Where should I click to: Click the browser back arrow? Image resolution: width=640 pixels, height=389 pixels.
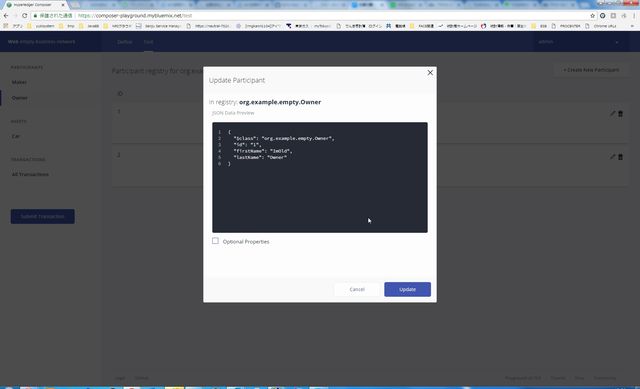tap(6, 16)
